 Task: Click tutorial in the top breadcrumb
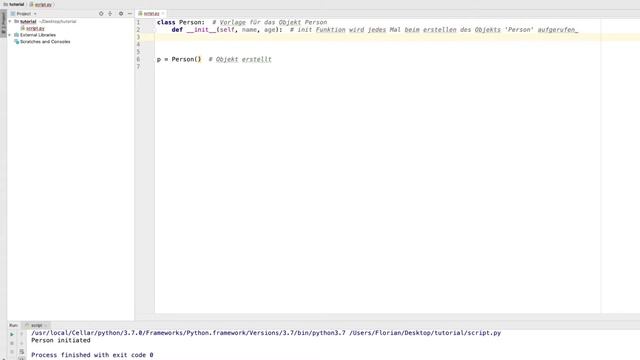coord(16,4)
